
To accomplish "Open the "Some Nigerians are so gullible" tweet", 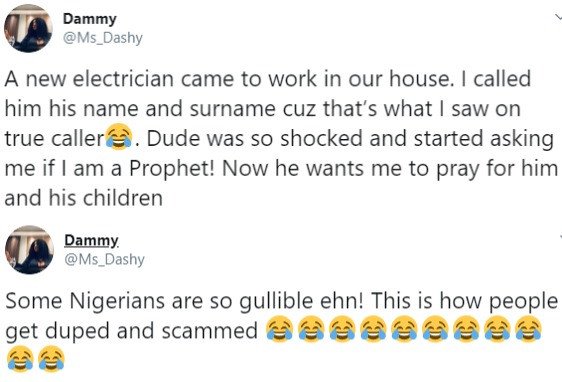I will pyautogui.click(x=281, y=330).
